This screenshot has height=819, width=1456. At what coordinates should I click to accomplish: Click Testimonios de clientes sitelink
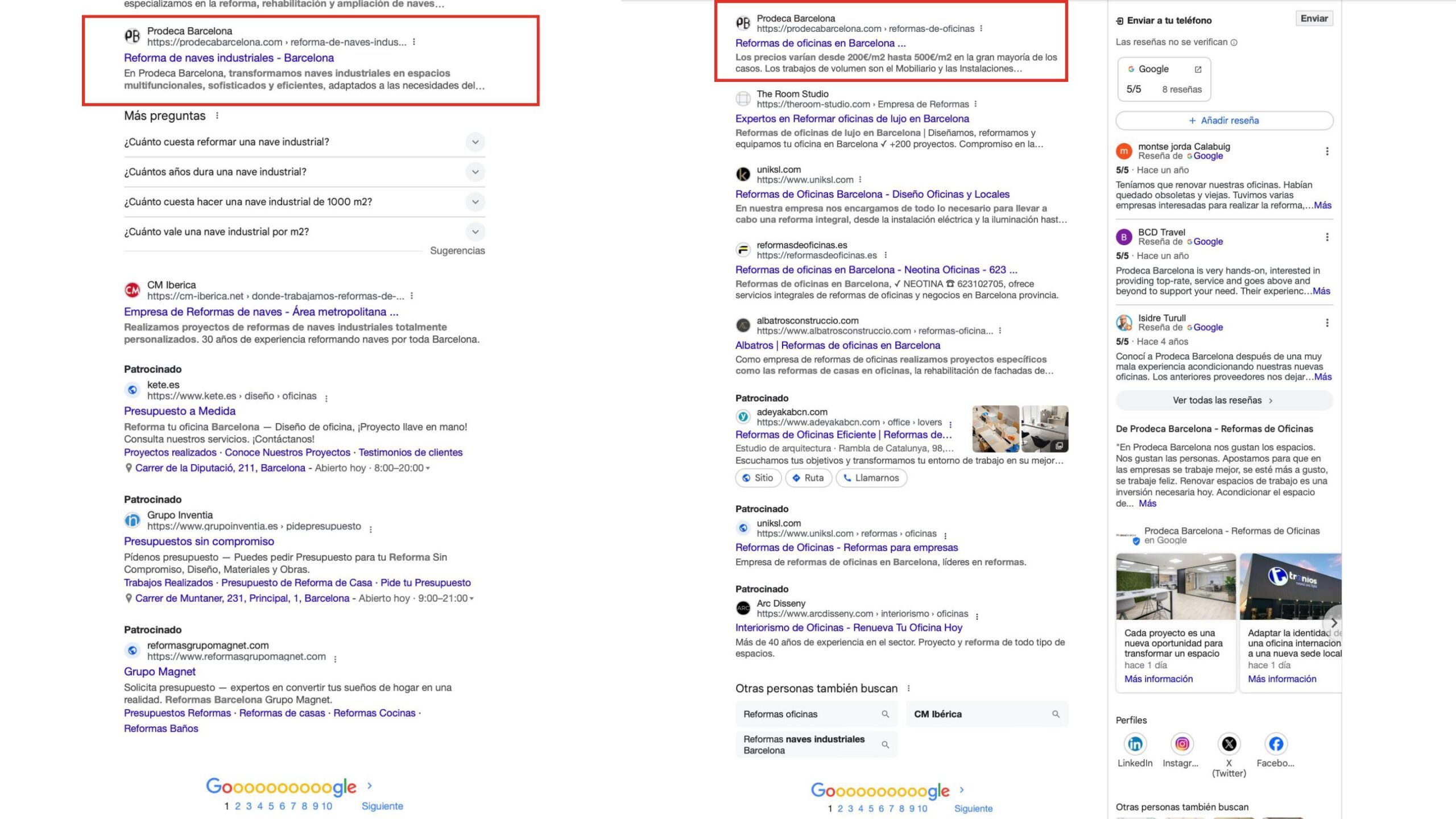[x=410, y=453]
